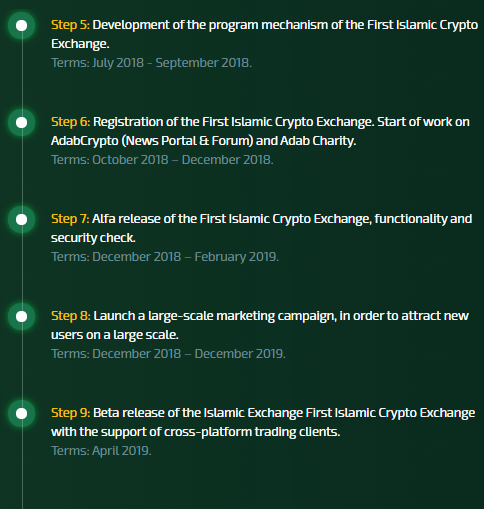The width and height of the screenshot is (484, 509).
Task: Click the Step 6 timeline dot
Action: 22,123
